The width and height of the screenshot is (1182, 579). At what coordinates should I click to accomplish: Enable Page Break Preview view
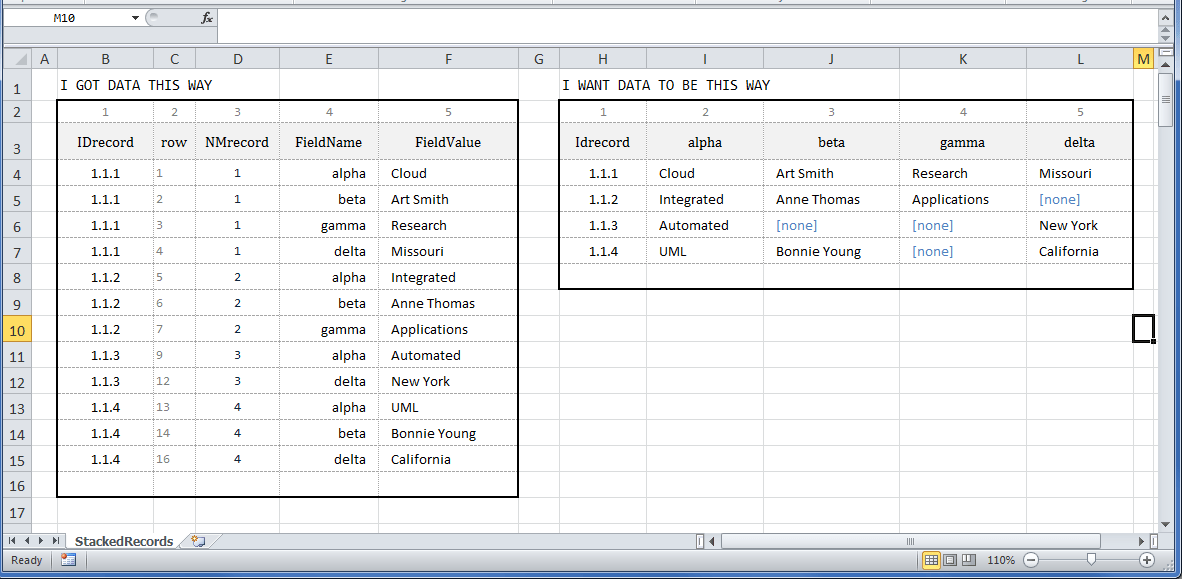pos(969,560)
